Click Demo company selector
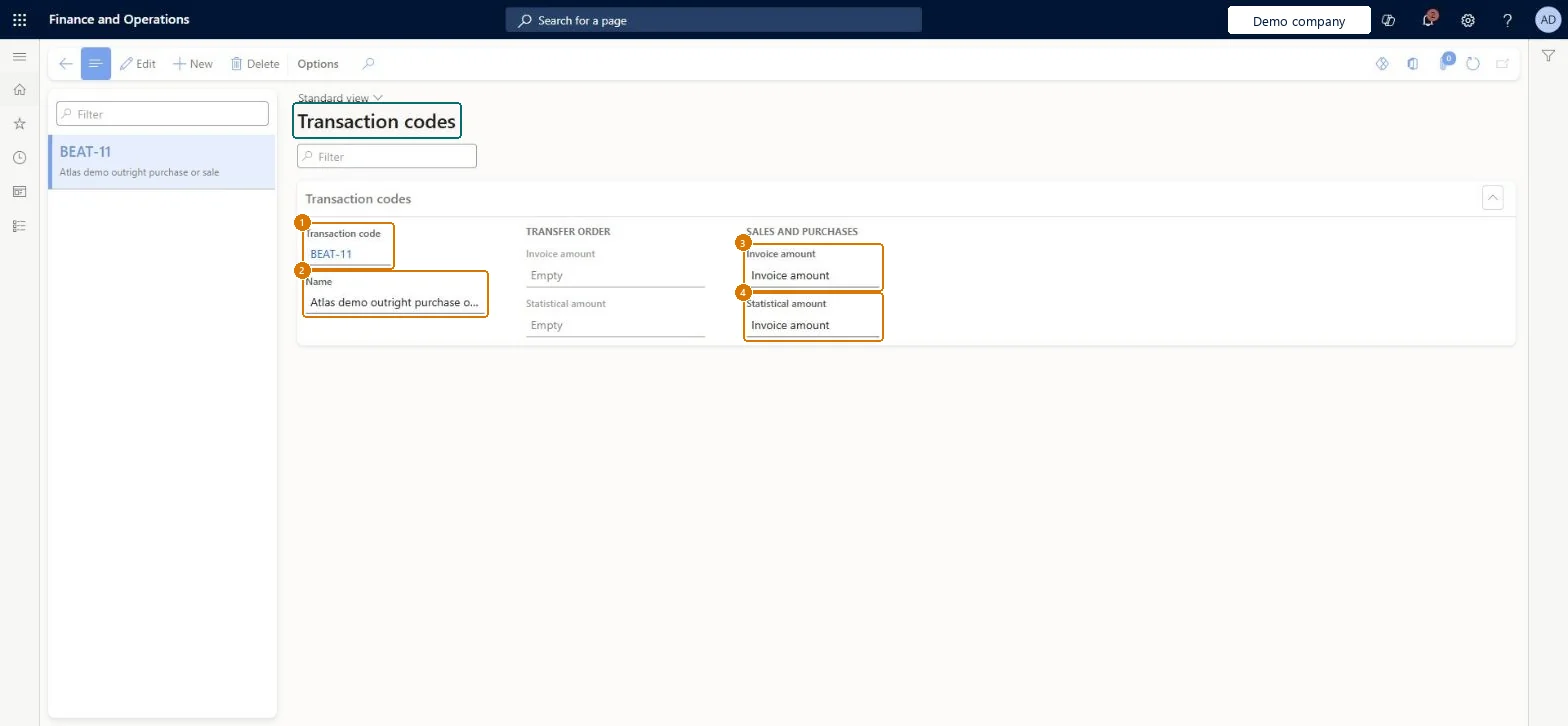 pos(1299,20)
